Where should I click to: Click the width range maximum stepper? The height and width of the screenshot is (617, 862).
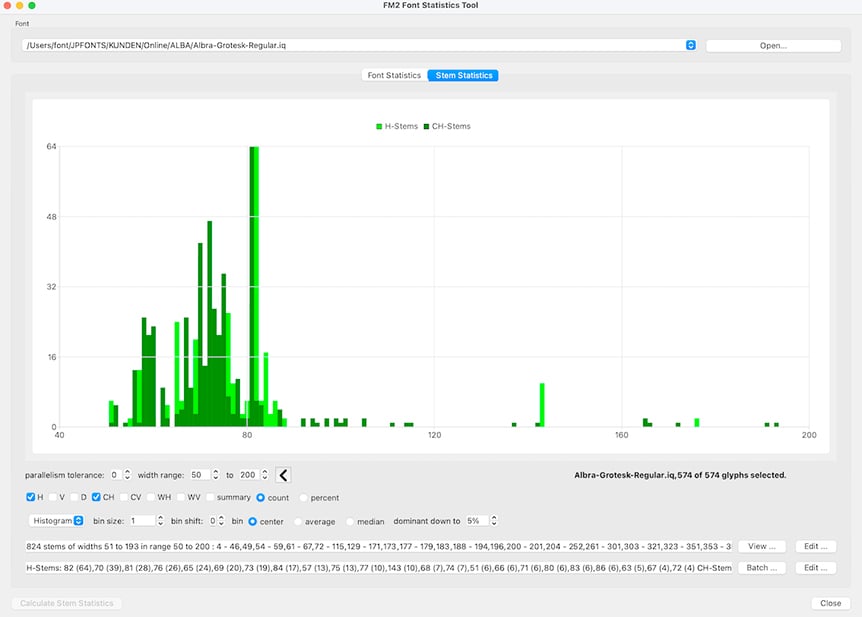pos(264,475)
